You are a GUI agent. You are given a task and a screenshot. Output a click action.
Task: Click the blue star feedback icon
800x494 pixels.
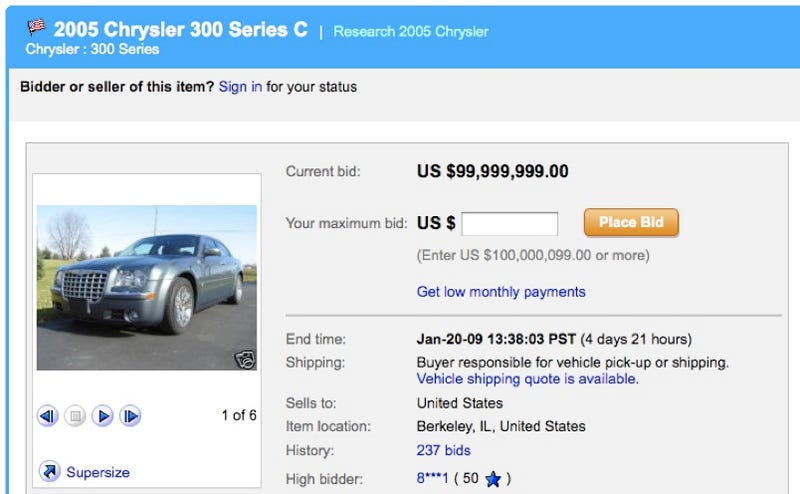[493, 479]
